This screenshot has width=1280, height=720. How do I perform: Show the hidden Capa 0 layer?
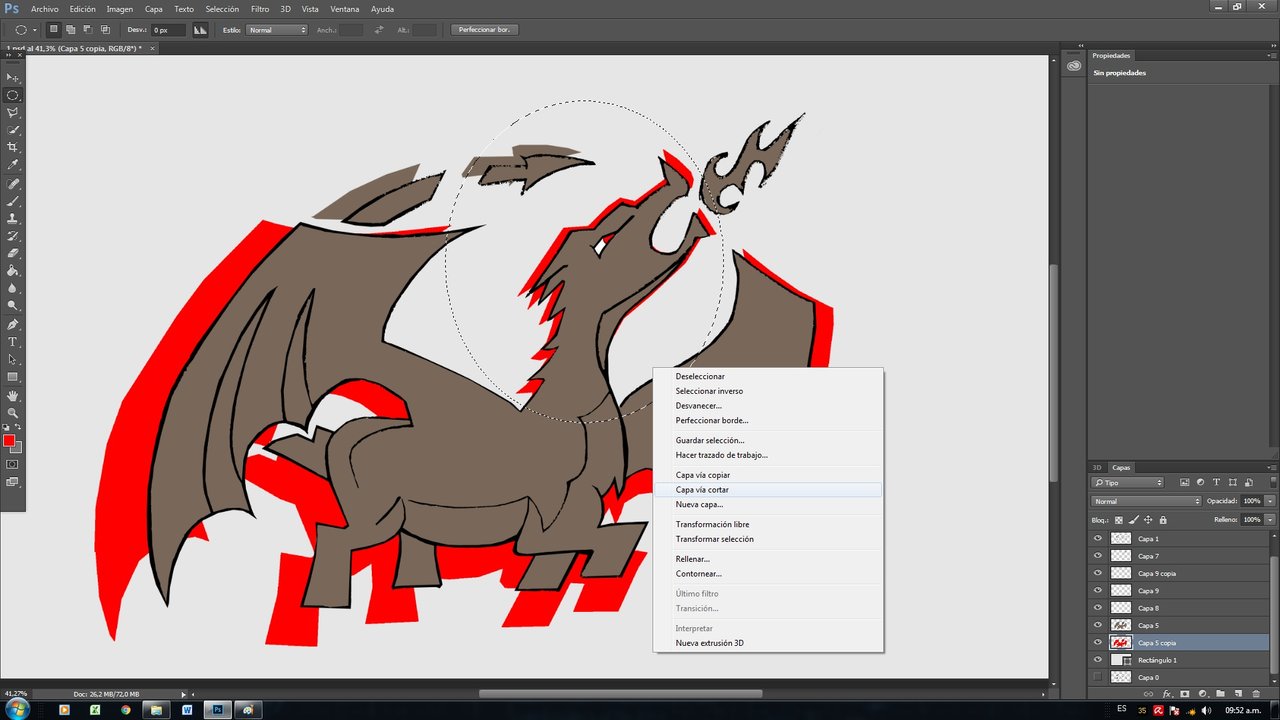1098,677
